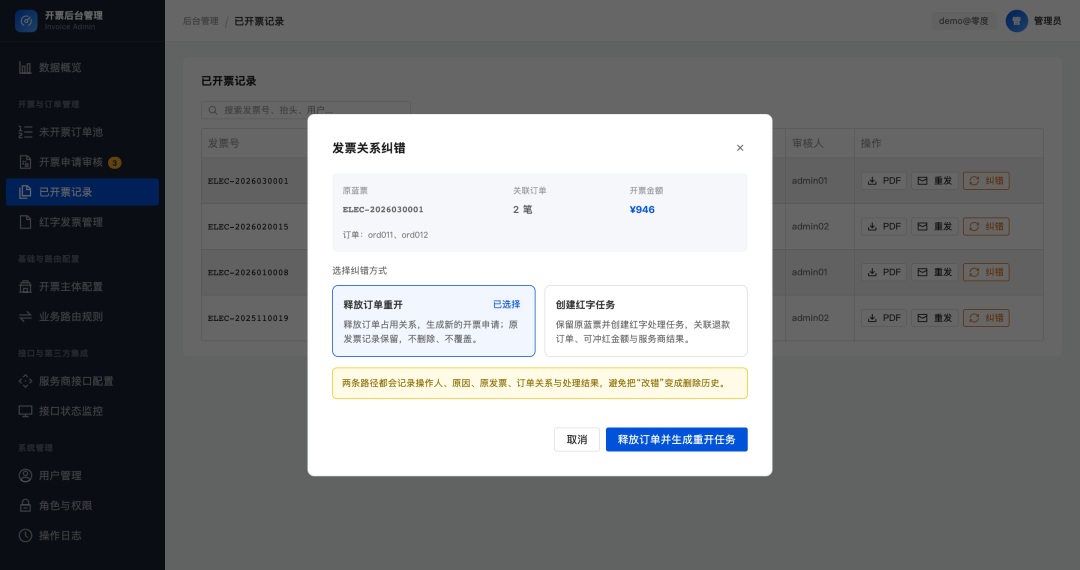1080x570 pixels.
Task: Click the 管理员 avatar icon
Action: pyautogui.click(x=1017, y=21)
